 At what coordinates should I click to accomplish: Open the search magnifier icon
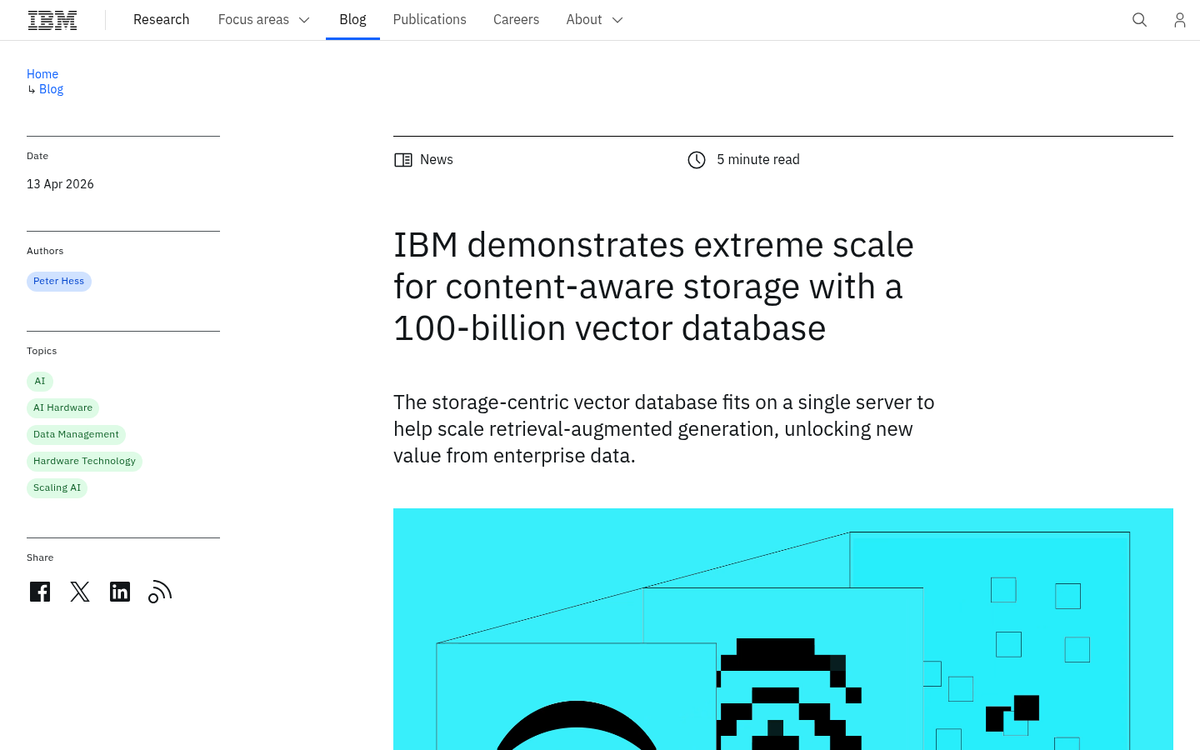(1139, 20)
